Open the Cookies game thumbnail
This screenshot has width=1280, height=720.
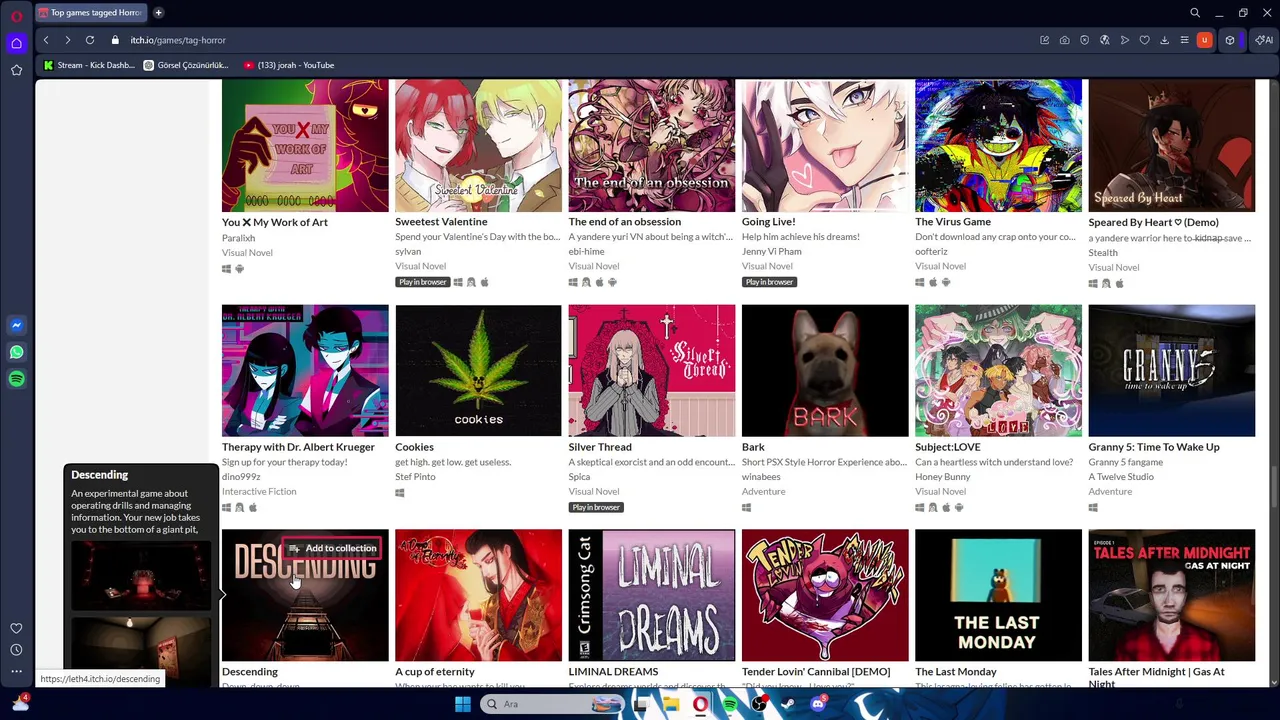pyautogui.click(x=478, y=371)
